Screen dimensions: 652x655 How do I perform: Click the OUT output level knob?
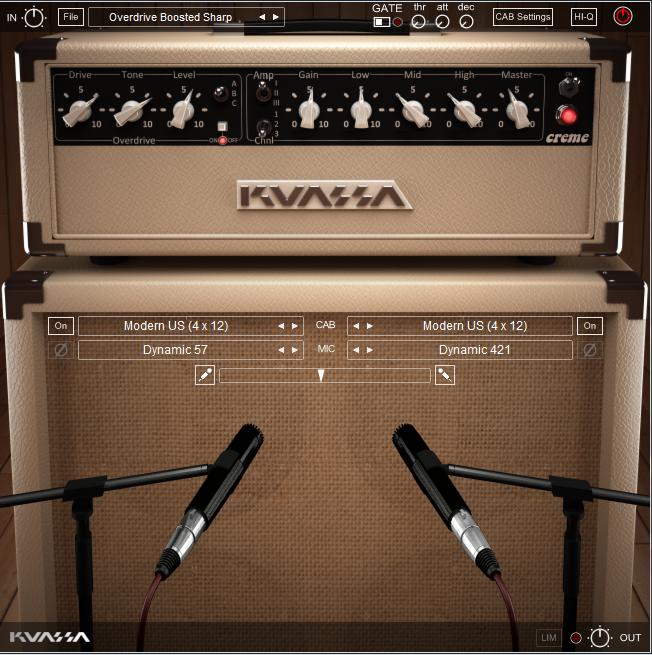point(600,637)
